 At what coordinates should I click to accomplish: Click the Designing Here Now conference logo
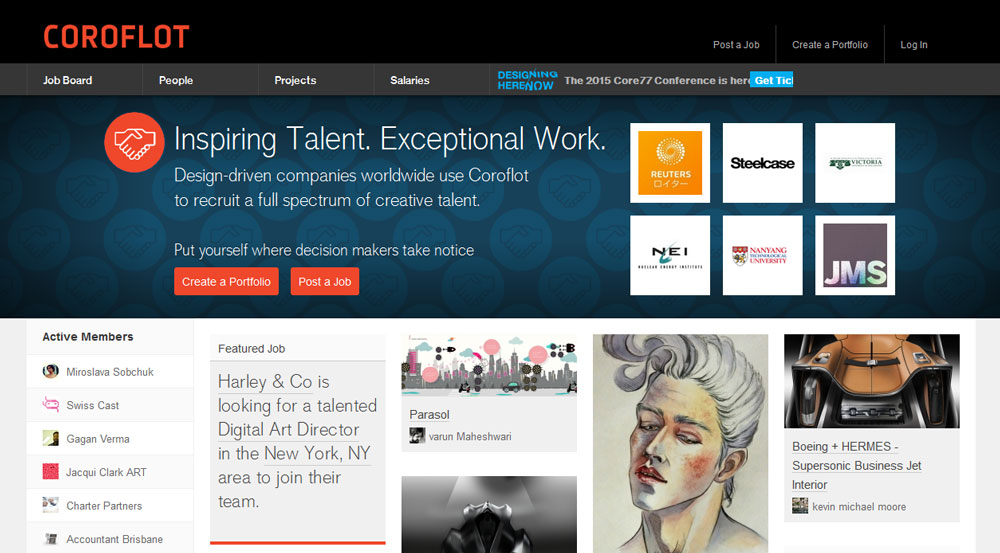click(x=527, y=80)
